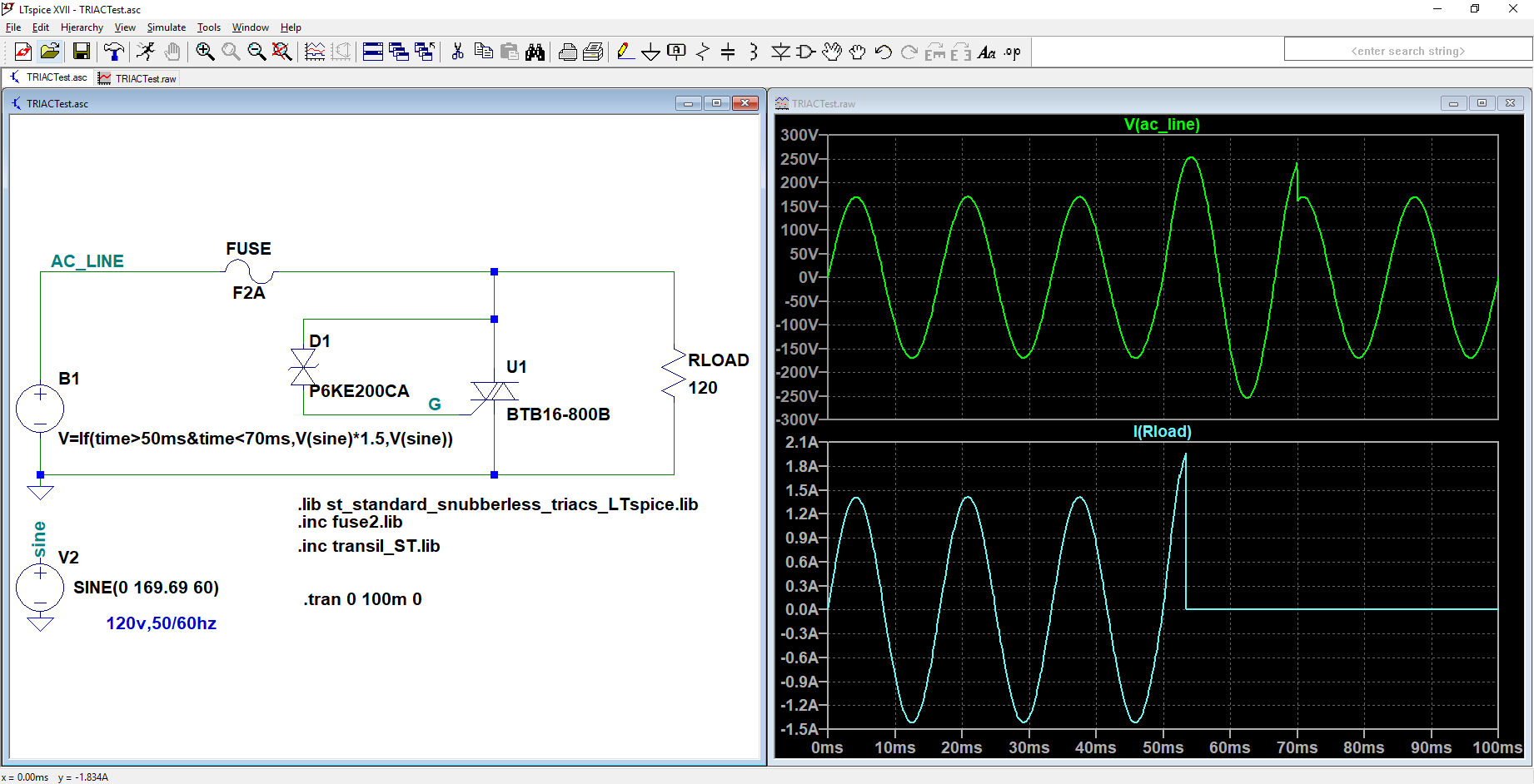The width and height of the screenshot is (1534, 784).
Task: Click the .lib st_standard_snubberless_triacs directive
Action: click(x=498, y=504)
